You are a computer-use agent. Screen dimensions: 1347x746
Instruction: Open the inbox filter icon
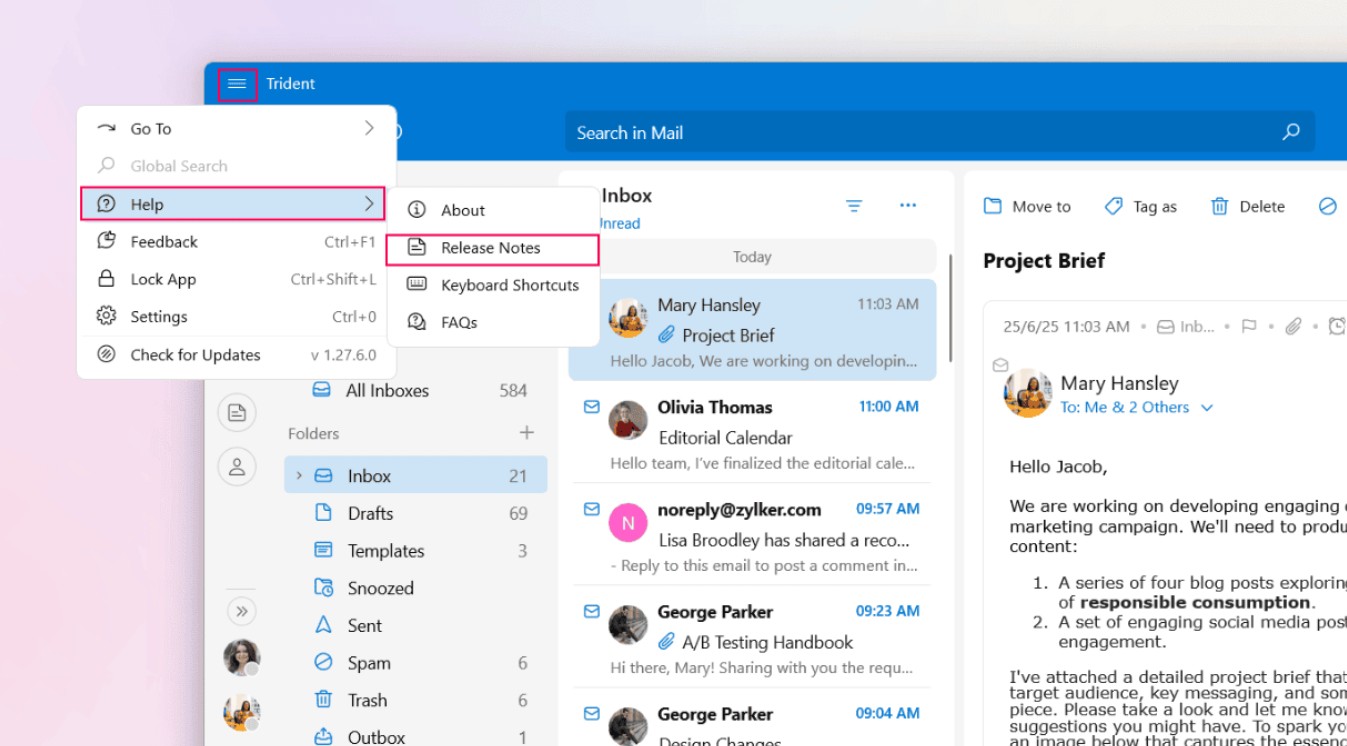(x=854, y=206)
